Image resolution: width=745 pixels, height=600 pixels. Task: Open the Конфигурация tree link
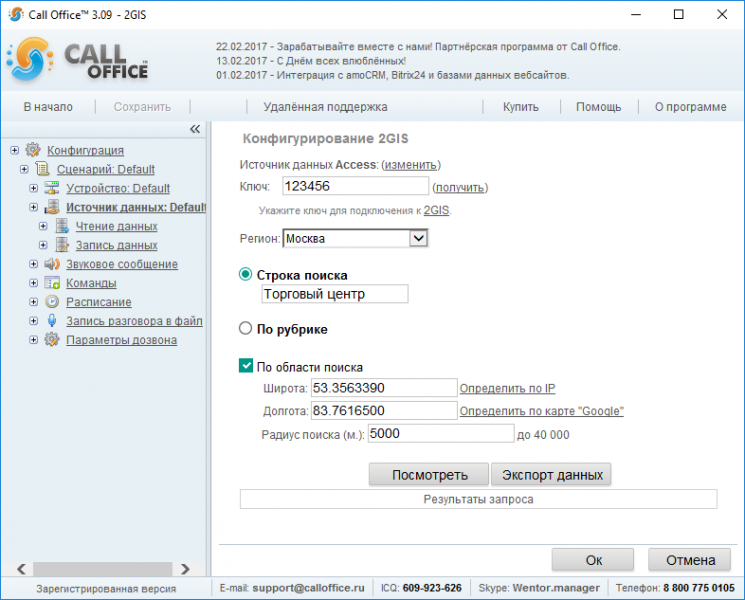tap(86, 150)
